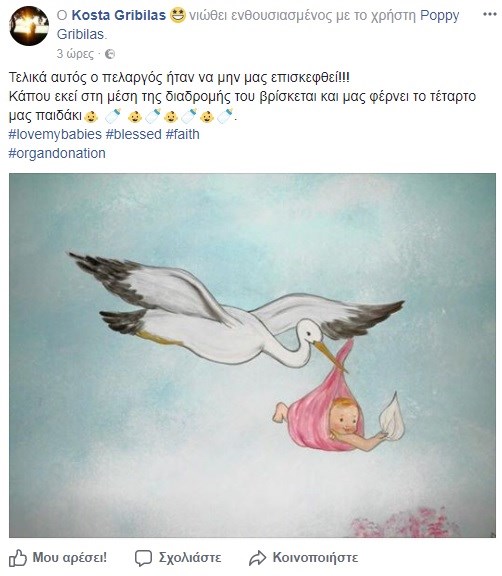Screen dimensions: 502x576
Task: Click the first baby face emoji
Action: tap(91, 116)
